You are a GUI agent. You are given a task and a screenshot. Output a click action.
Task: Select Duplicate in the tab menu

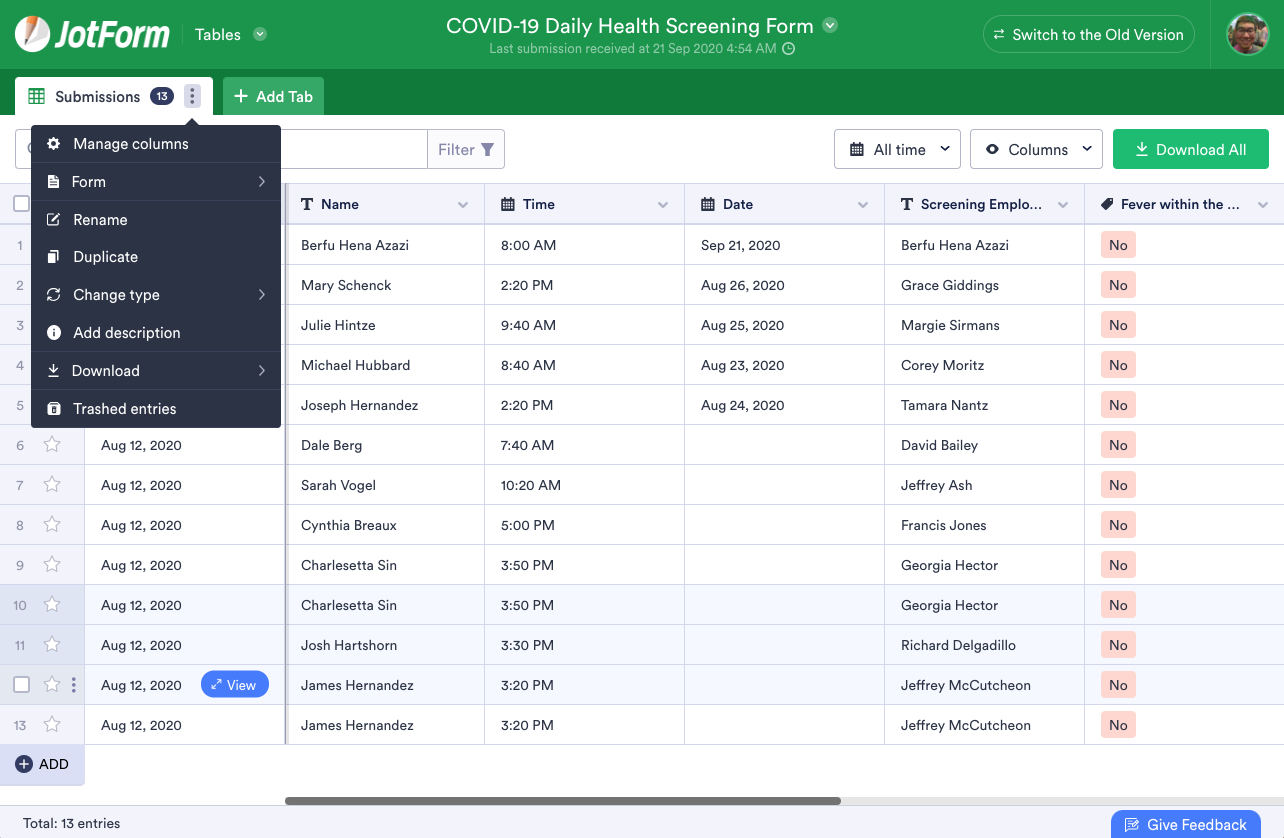pyautogui.click(x=156, y=257)
